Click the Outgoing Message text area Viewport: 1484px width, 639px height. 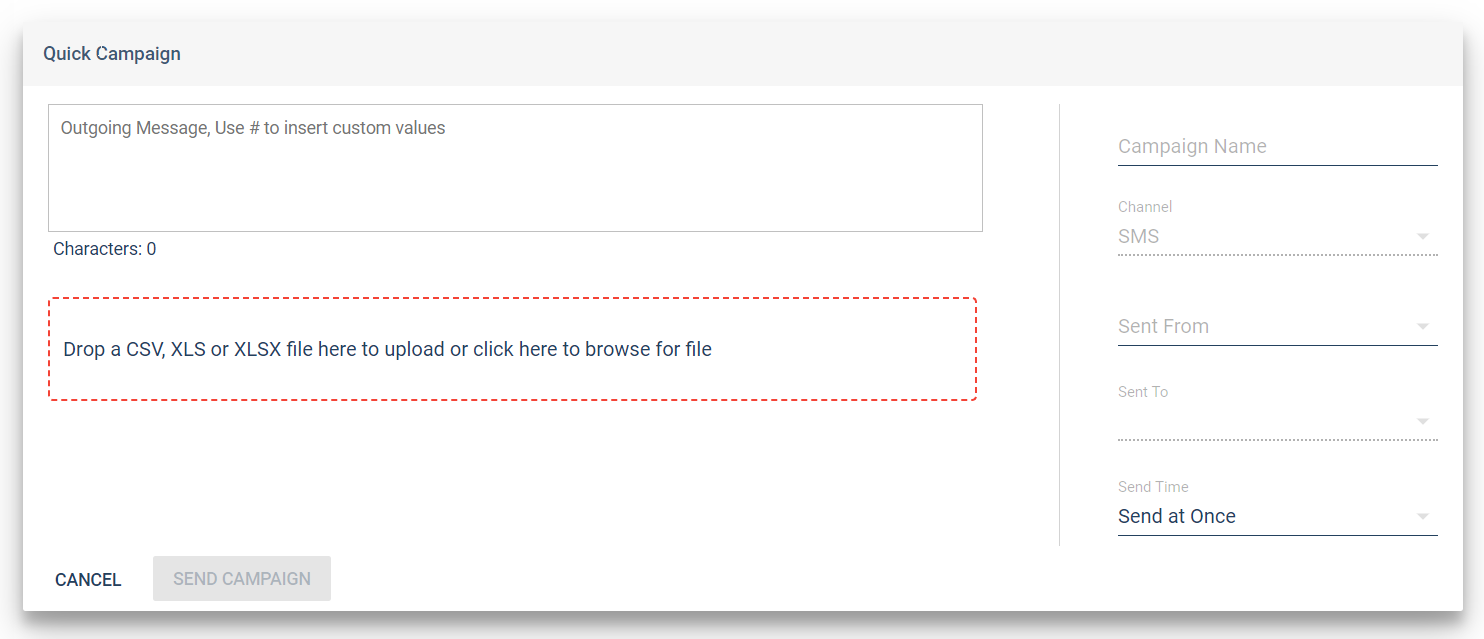tap(515, 168)
